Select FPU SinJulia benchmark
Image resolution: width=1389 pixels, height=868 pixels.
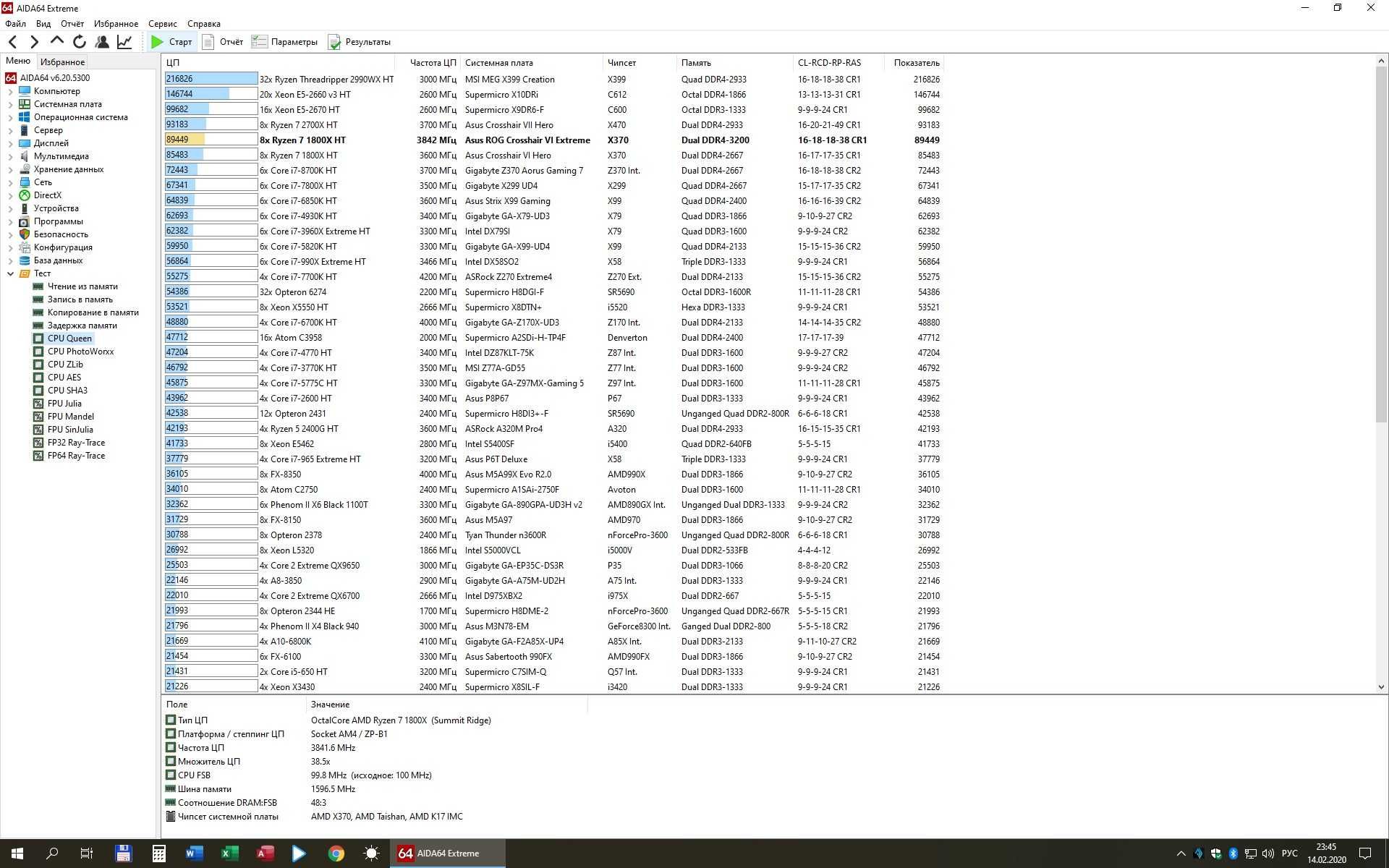[x=70, y=430]
